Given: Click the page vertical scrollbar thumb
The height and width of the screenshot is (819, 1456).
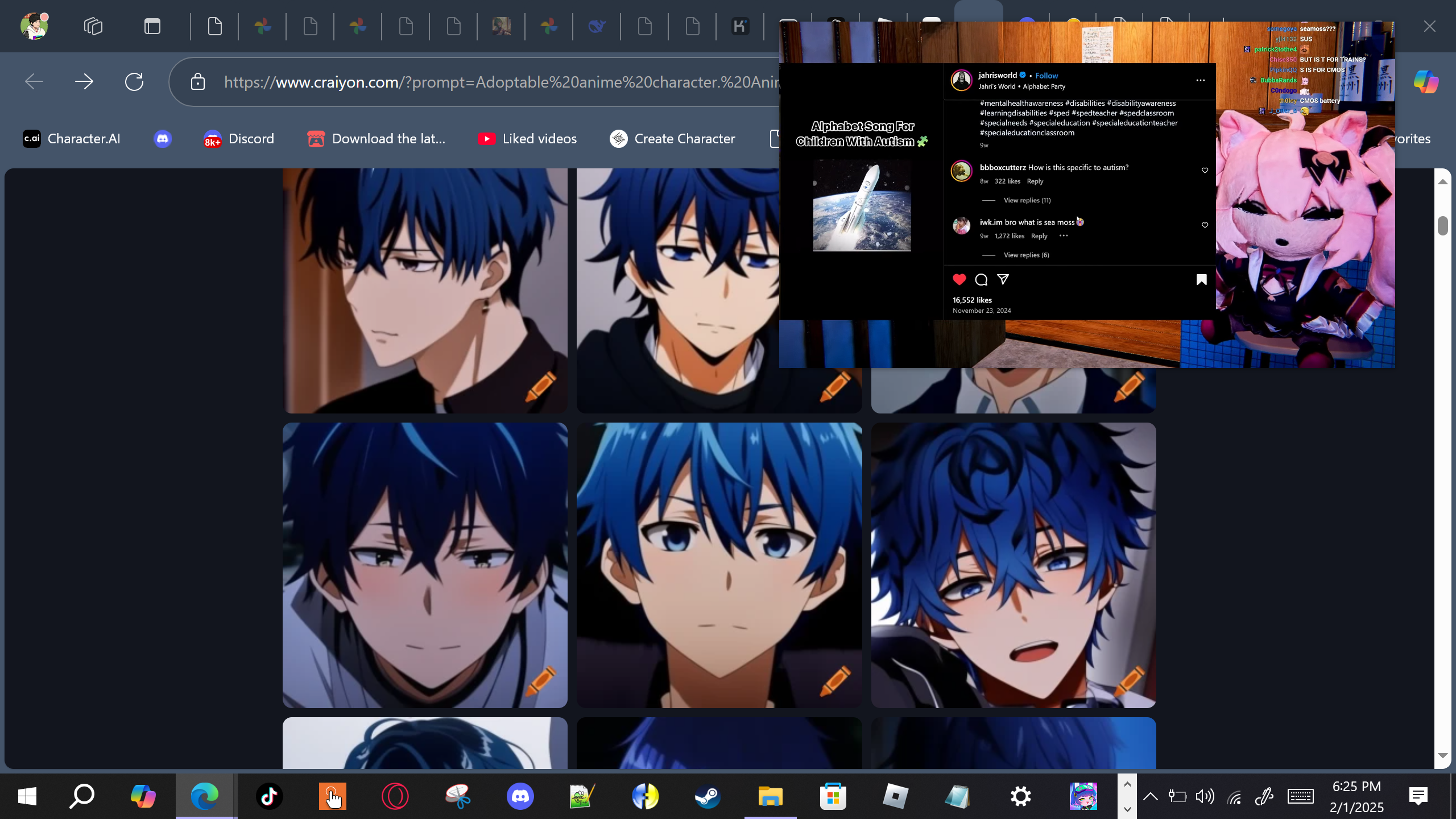Looking at the screenshot, I should point(1442,225).
